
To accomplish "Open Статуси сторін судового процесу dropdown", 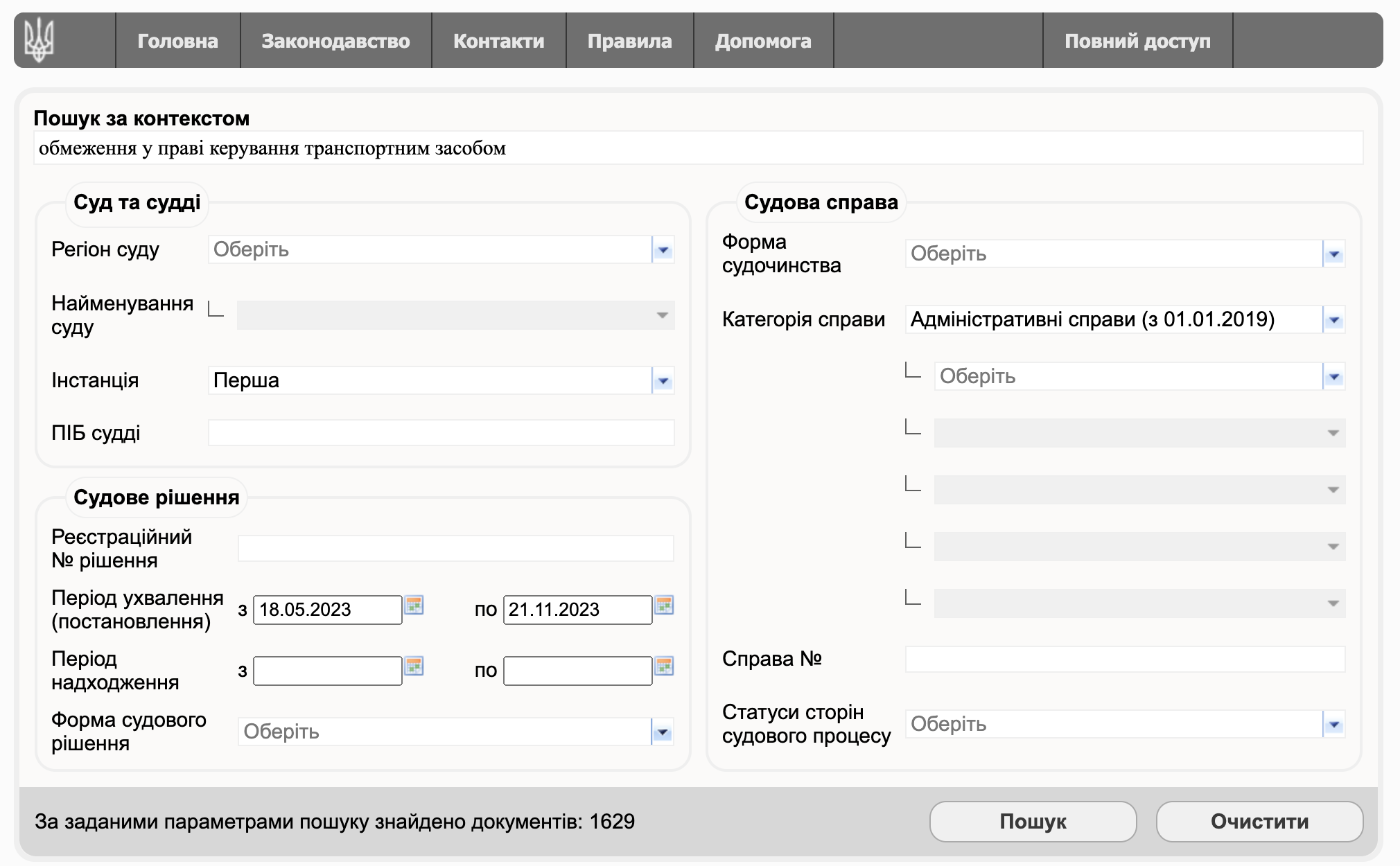I will click(x=1125, y=724).
